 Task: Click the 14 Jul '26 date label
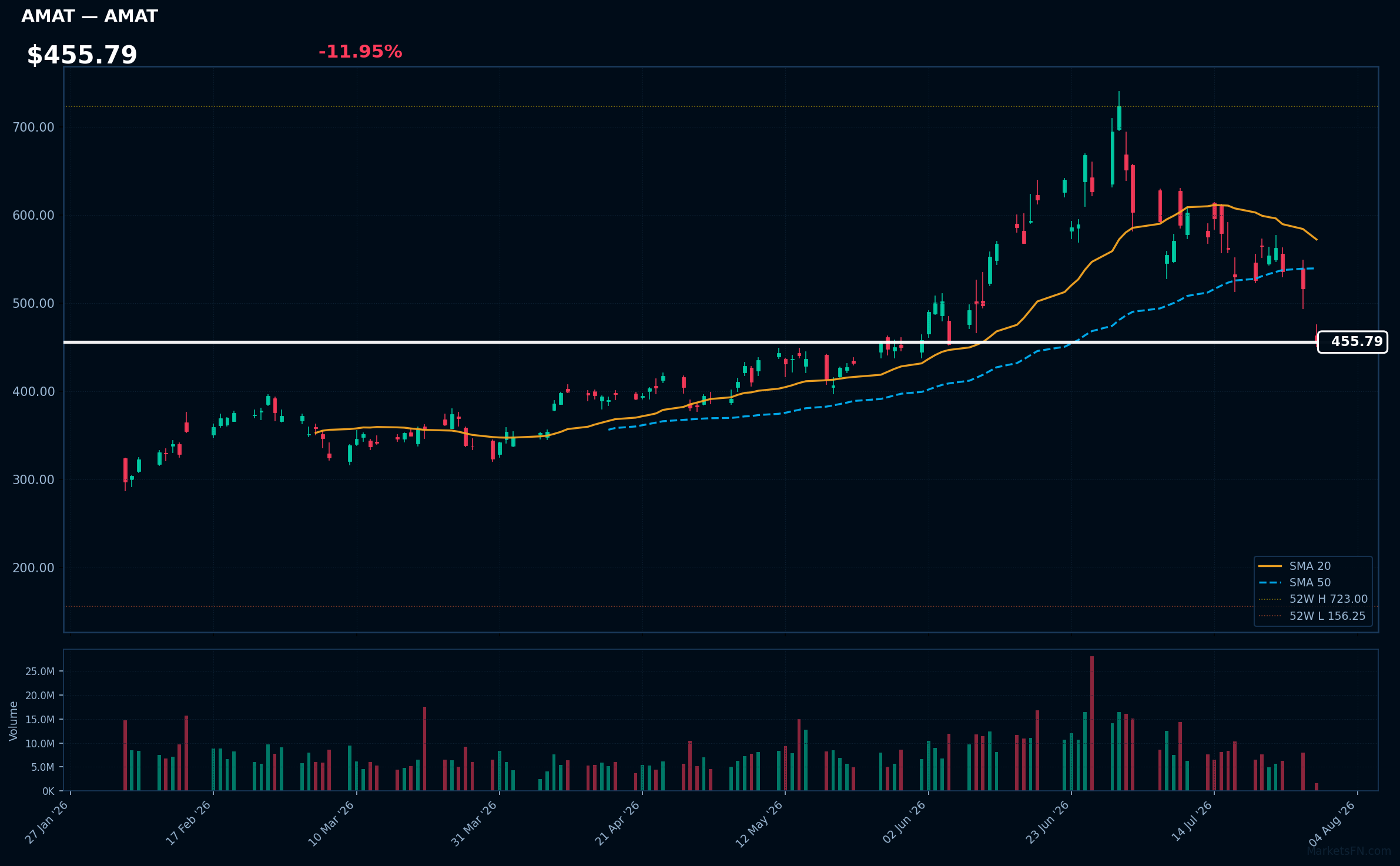coord(1191,822)
